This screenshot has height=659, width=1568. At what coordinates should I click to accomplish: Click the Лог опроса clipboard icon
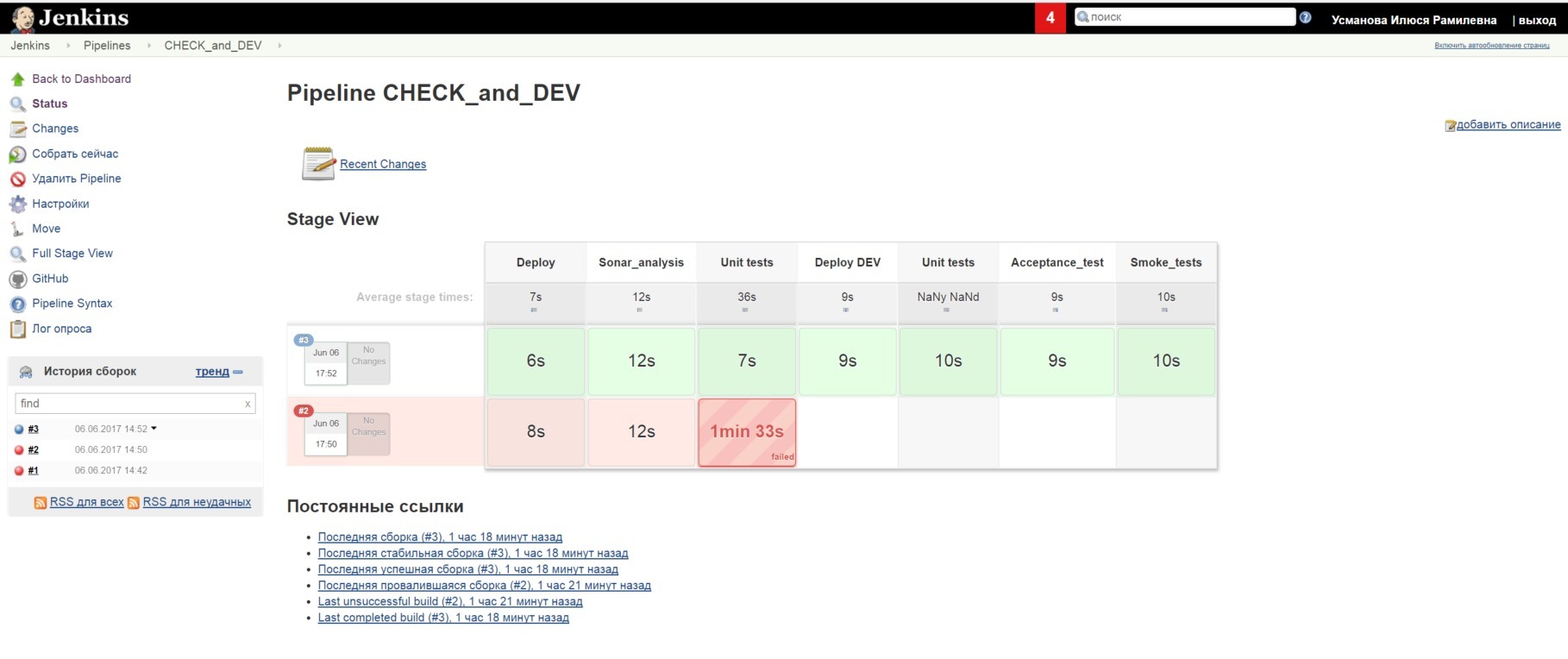coord(17,329)
